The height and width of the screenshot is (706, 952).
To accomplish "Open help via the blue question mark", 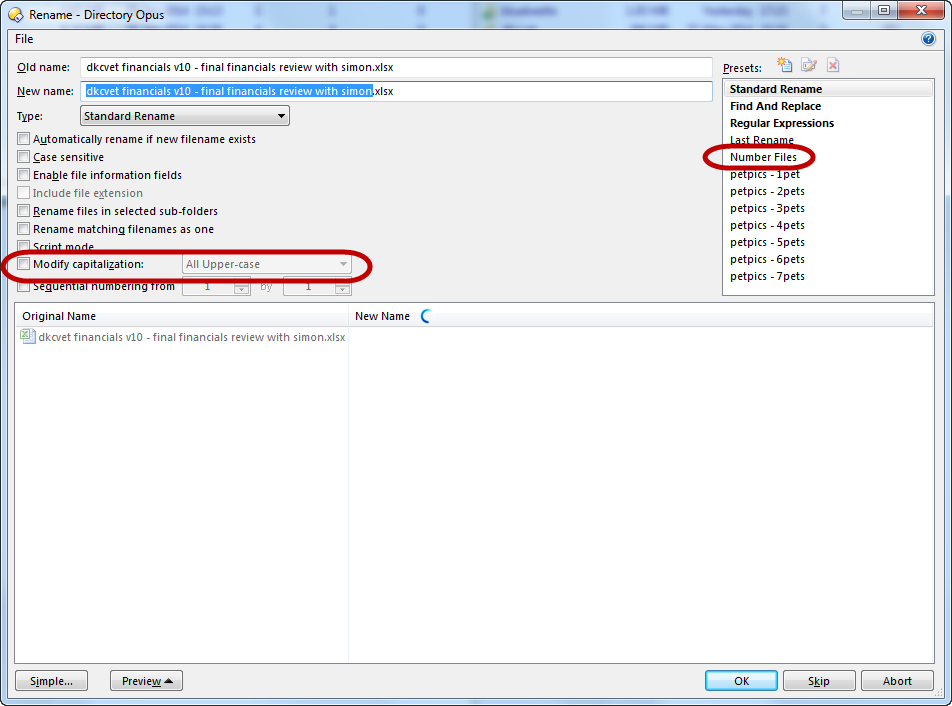I will [x=928, y=39].
